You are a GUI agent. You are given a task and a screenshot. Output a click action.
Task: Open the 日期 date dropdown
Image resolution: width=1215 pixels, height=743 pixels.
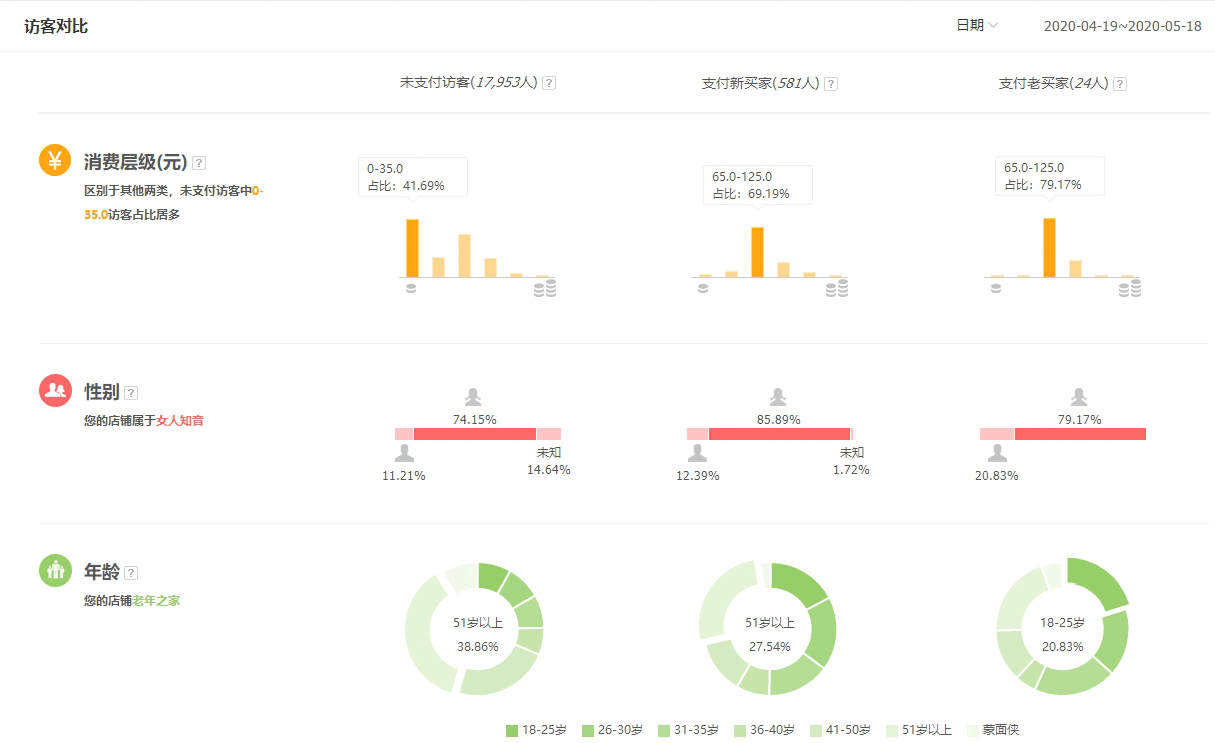point(977,26)
